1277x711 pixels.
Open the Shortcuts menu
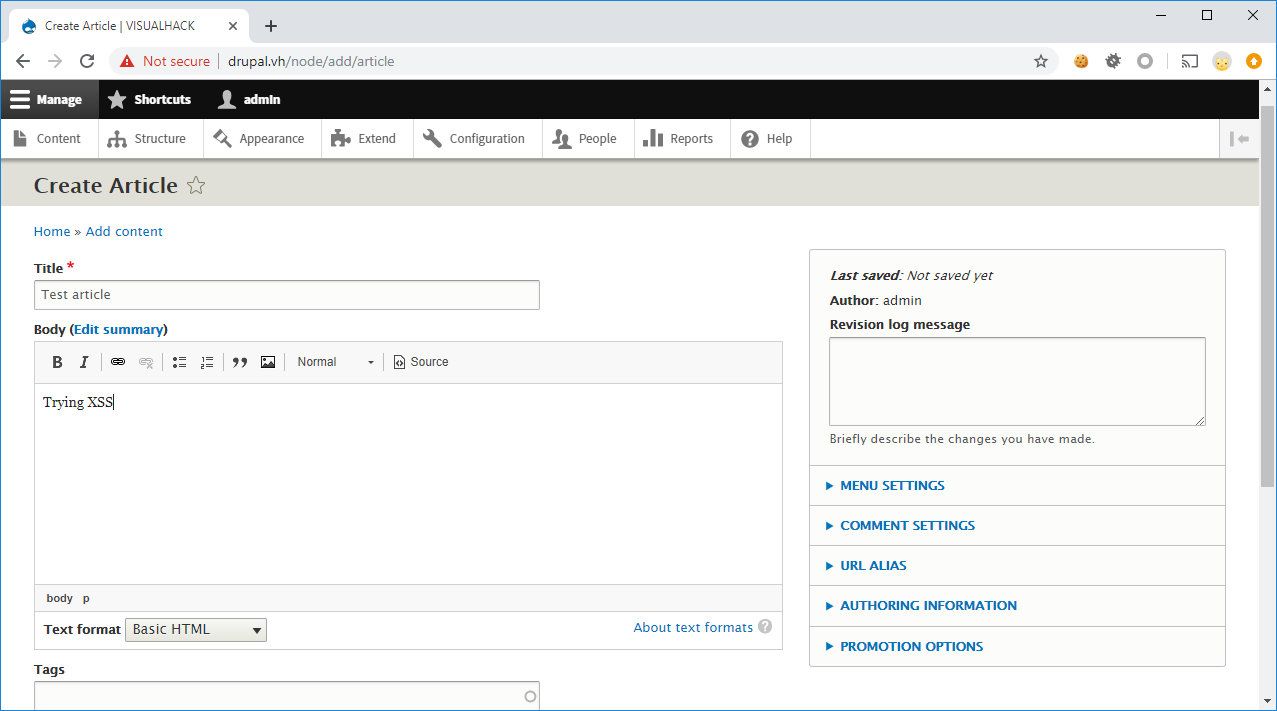pyautogui.click(x=149, y=99)
